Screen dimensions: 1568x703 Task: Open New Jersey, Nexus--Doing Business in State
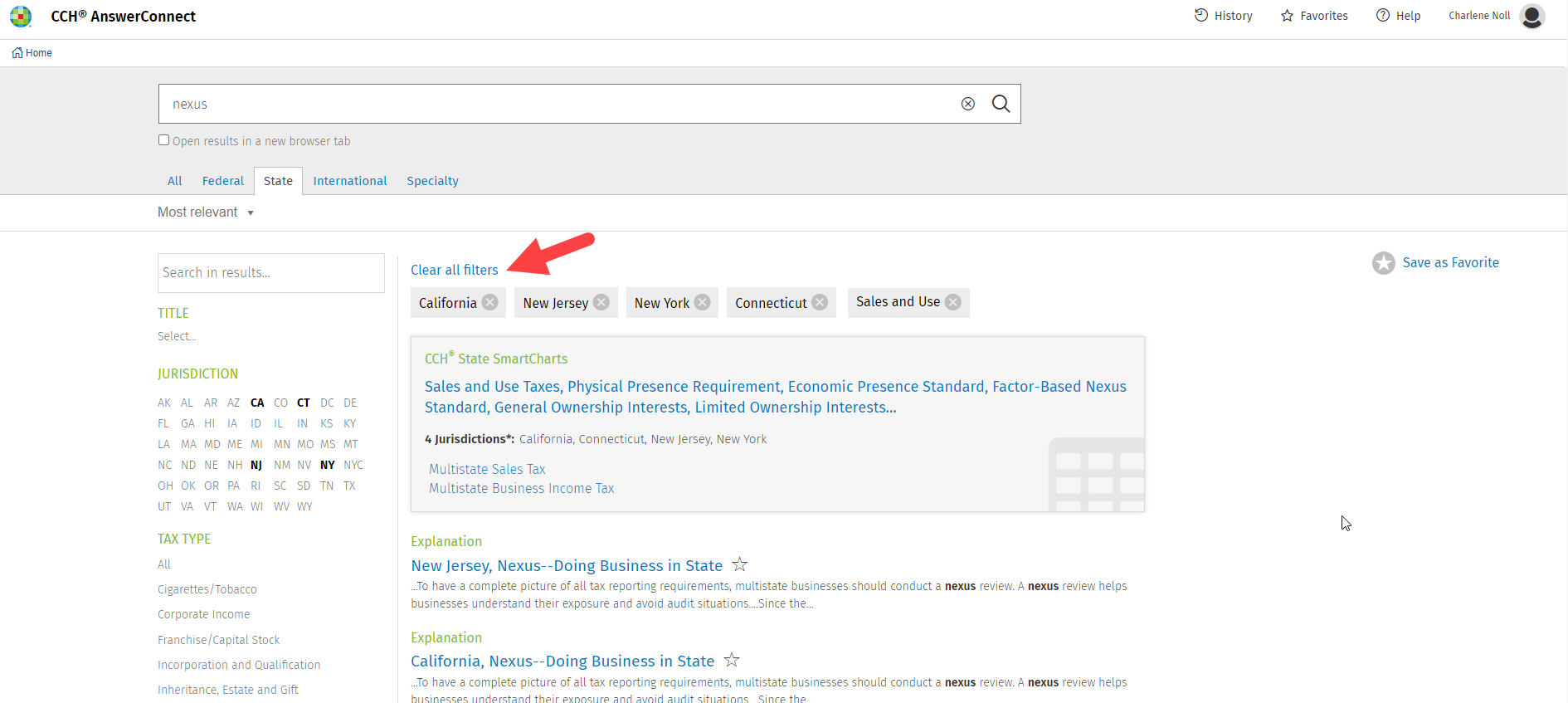click(x=567, y=565)
